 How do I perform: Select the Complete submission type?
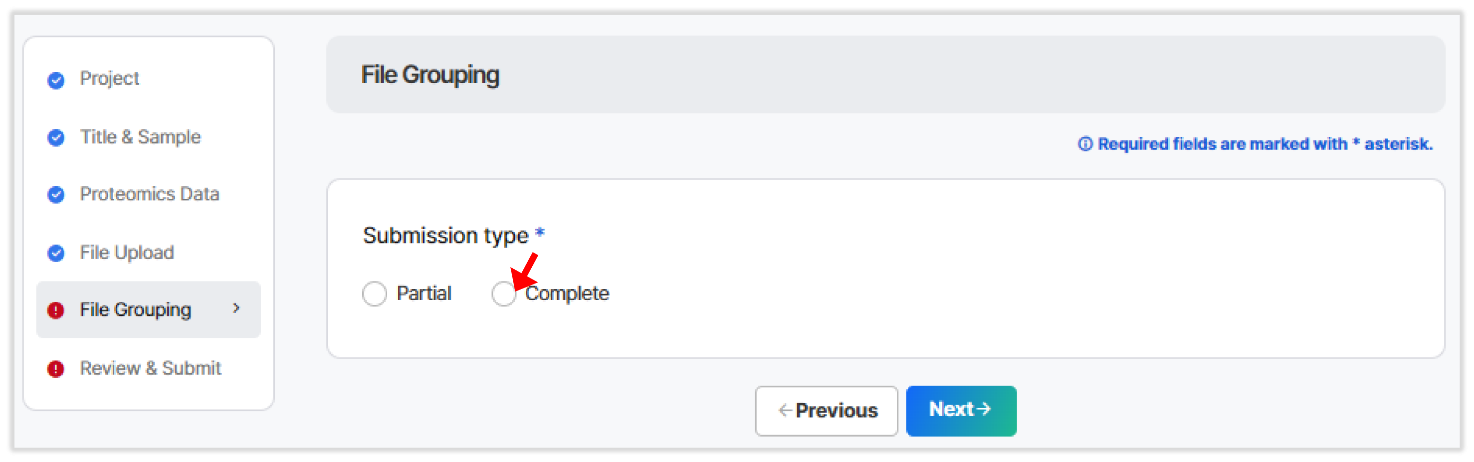click(x=504, y=294)
